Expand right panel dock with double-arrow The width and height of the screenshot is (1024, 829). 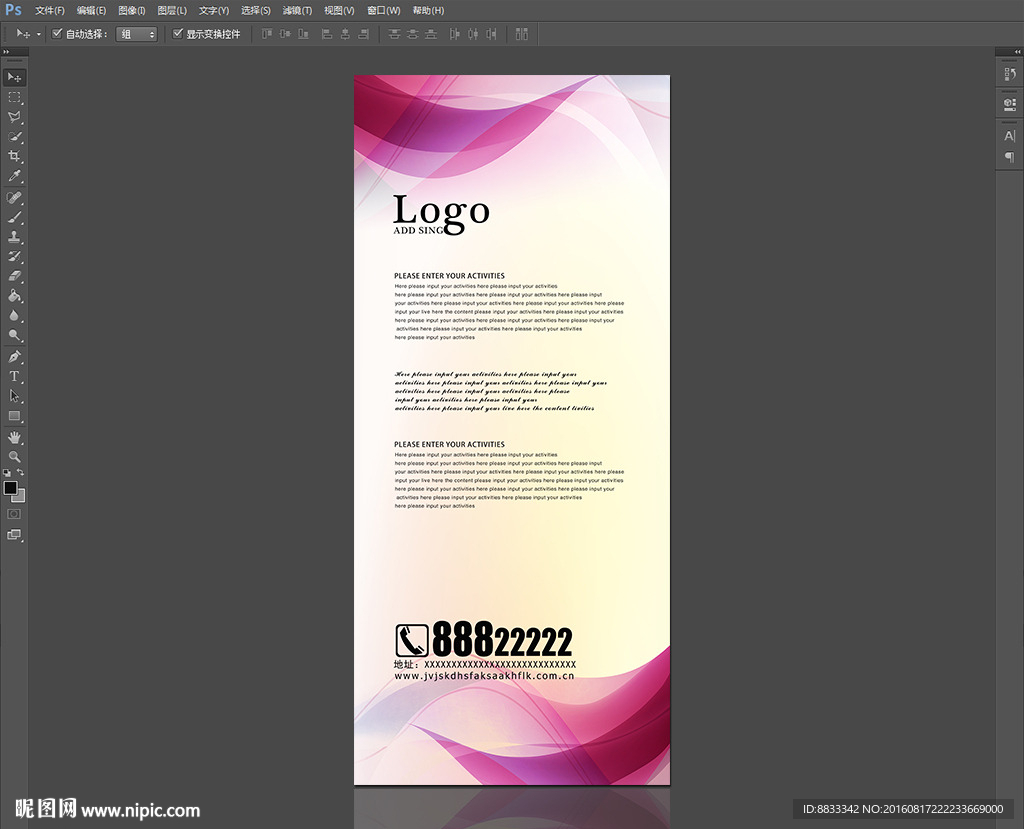(x=1017, y=52)
